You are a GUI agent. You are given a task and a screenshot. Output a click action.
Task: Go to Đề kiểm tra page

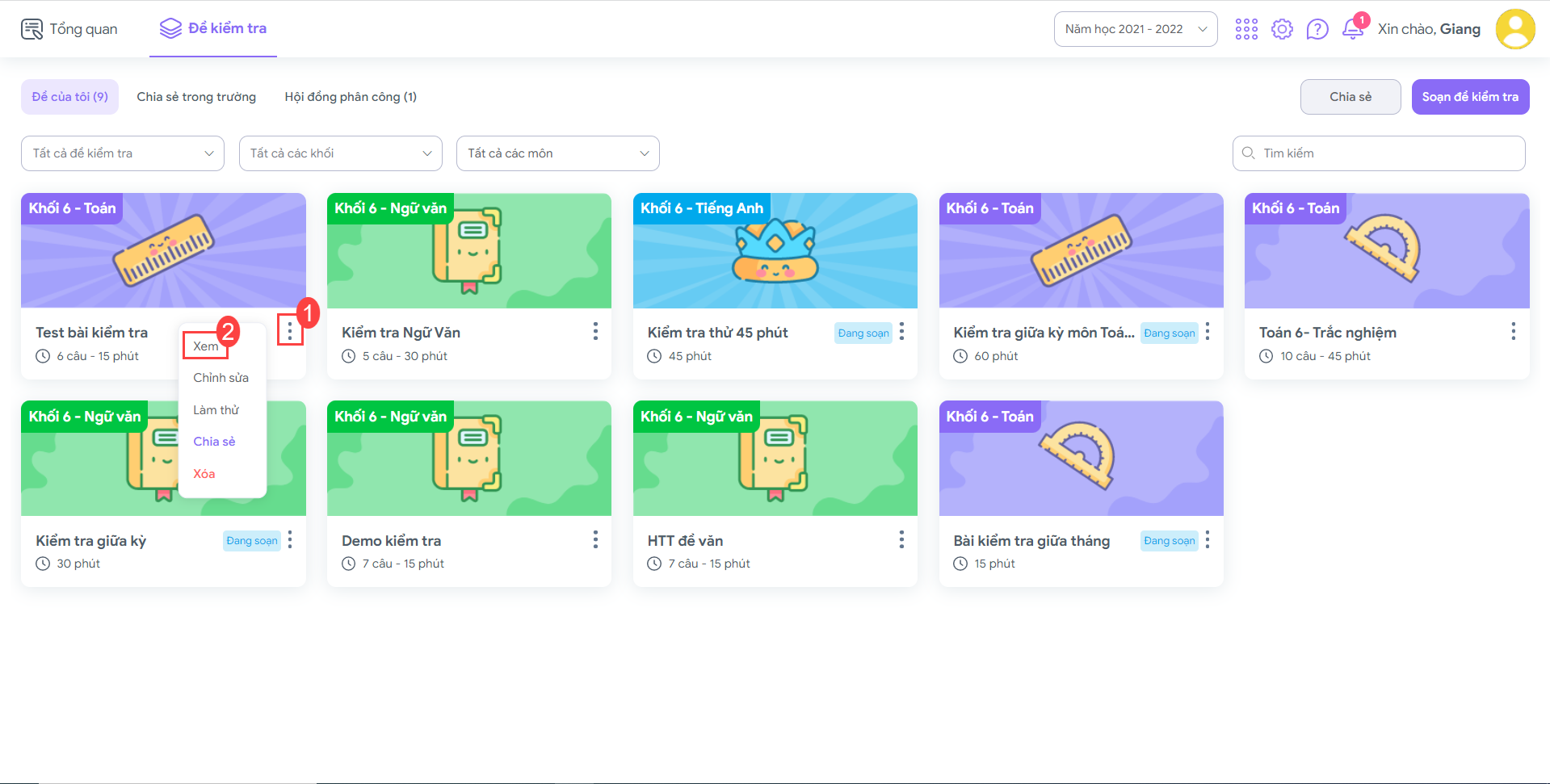coord(213,28)
